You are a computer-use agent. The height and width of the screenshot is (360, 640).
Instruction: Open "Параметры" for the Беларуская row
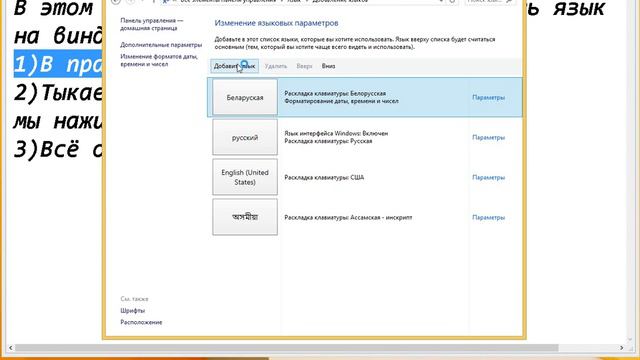pyautogui.click(x=489, y=98)
